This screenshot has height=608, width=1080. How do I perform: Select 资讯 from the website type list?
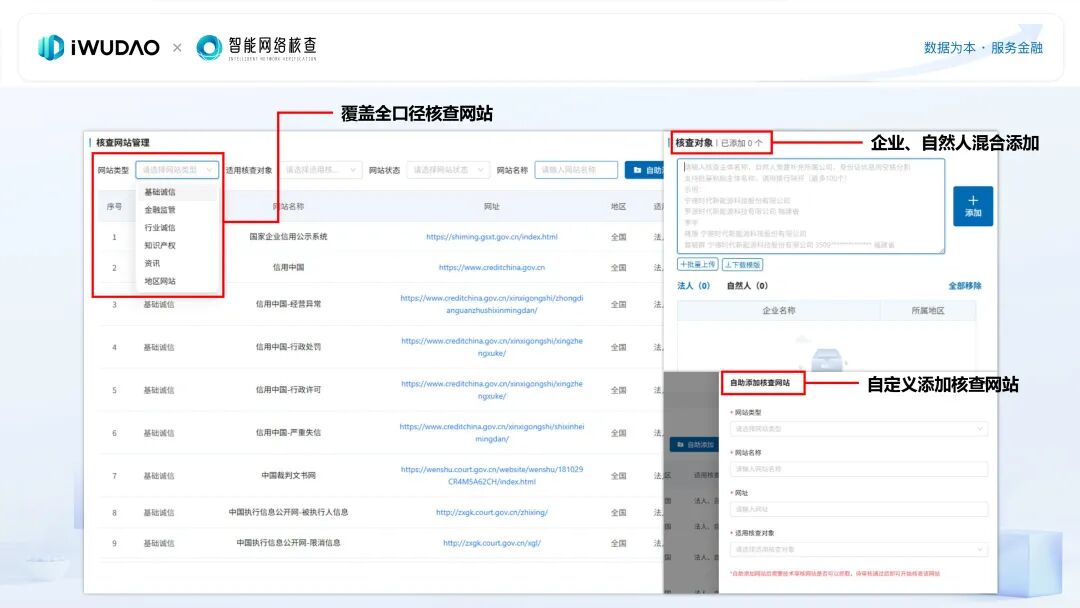coord(152,264)
